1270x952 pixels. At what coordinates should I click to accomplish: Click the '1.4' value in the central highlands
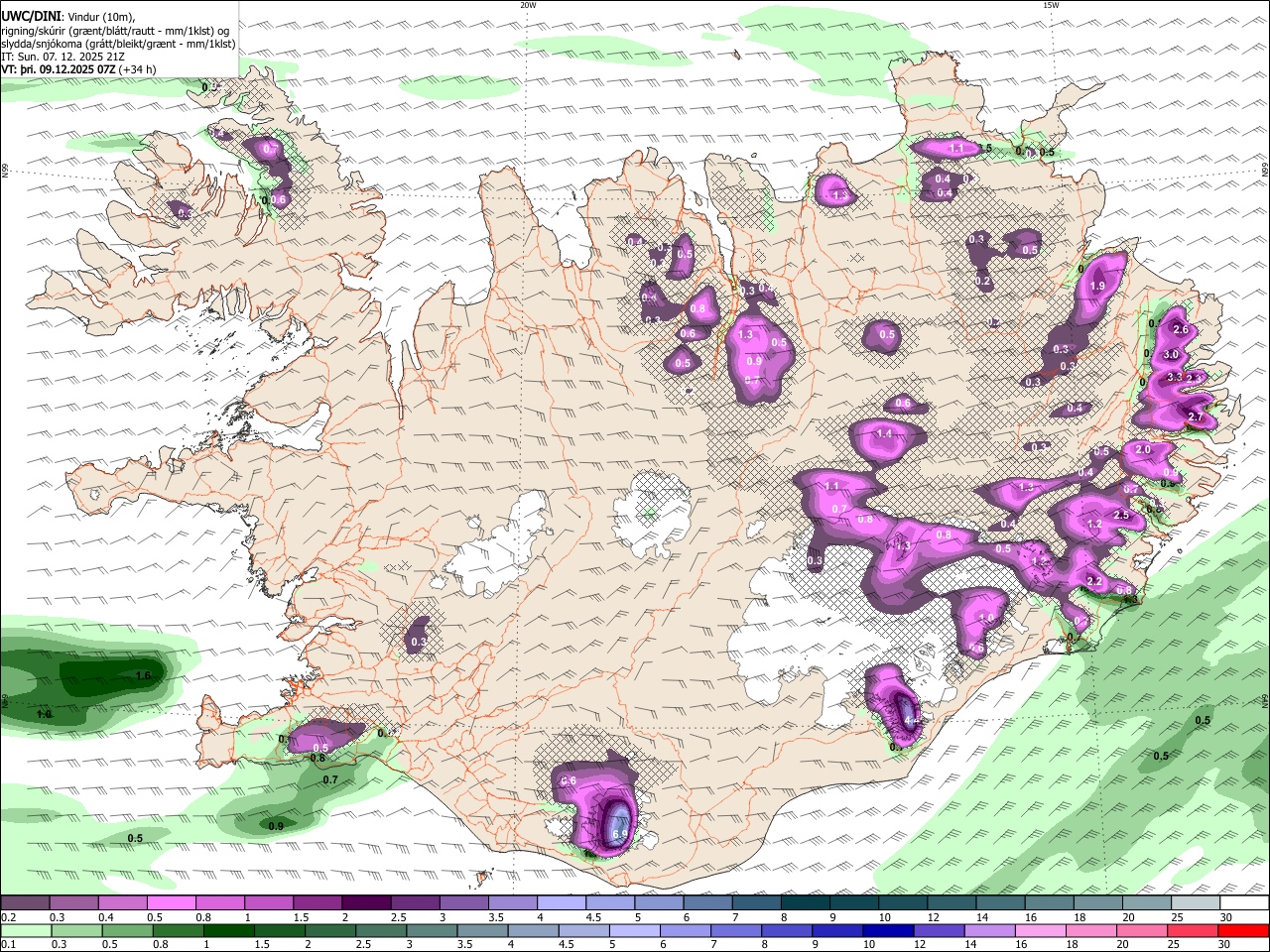(884, 433)
